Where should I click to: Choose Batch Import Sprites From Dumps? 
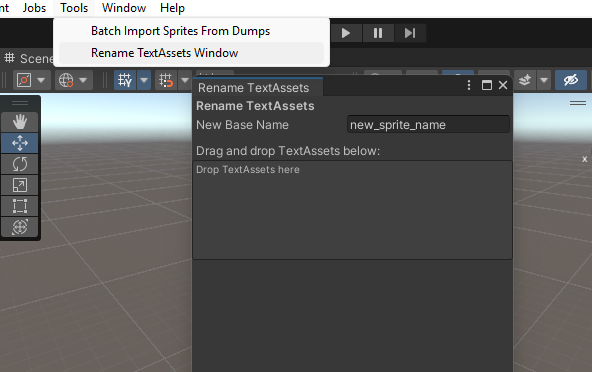(191, 31)
